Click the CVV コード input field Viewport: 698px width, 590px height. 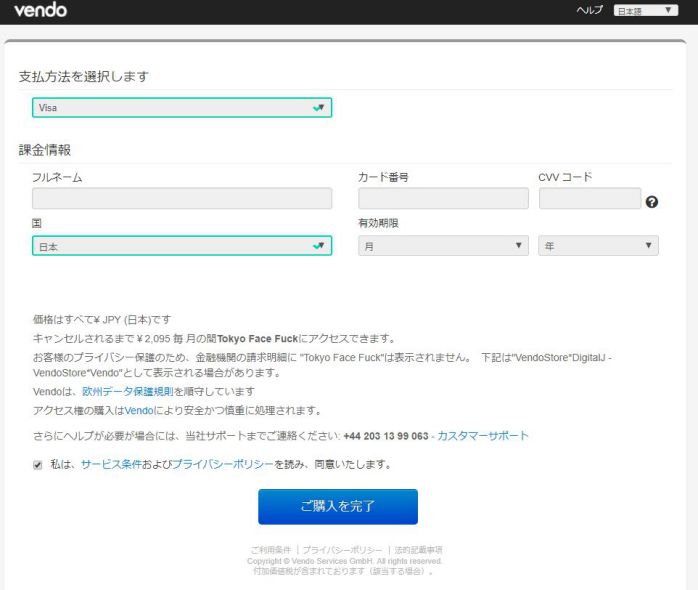tap(590, 199)
